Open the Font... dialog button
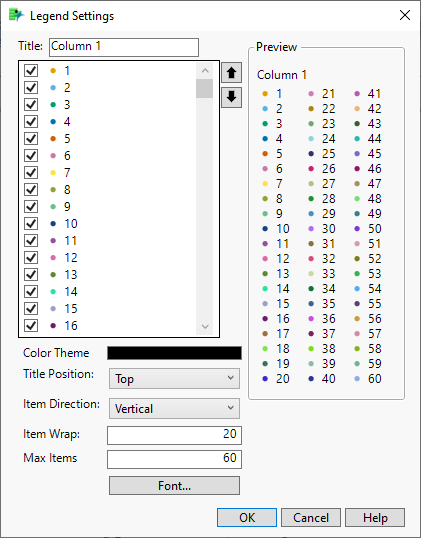This screenshot has height=538, width=421. pyautogui.click(x=174, y=486)
